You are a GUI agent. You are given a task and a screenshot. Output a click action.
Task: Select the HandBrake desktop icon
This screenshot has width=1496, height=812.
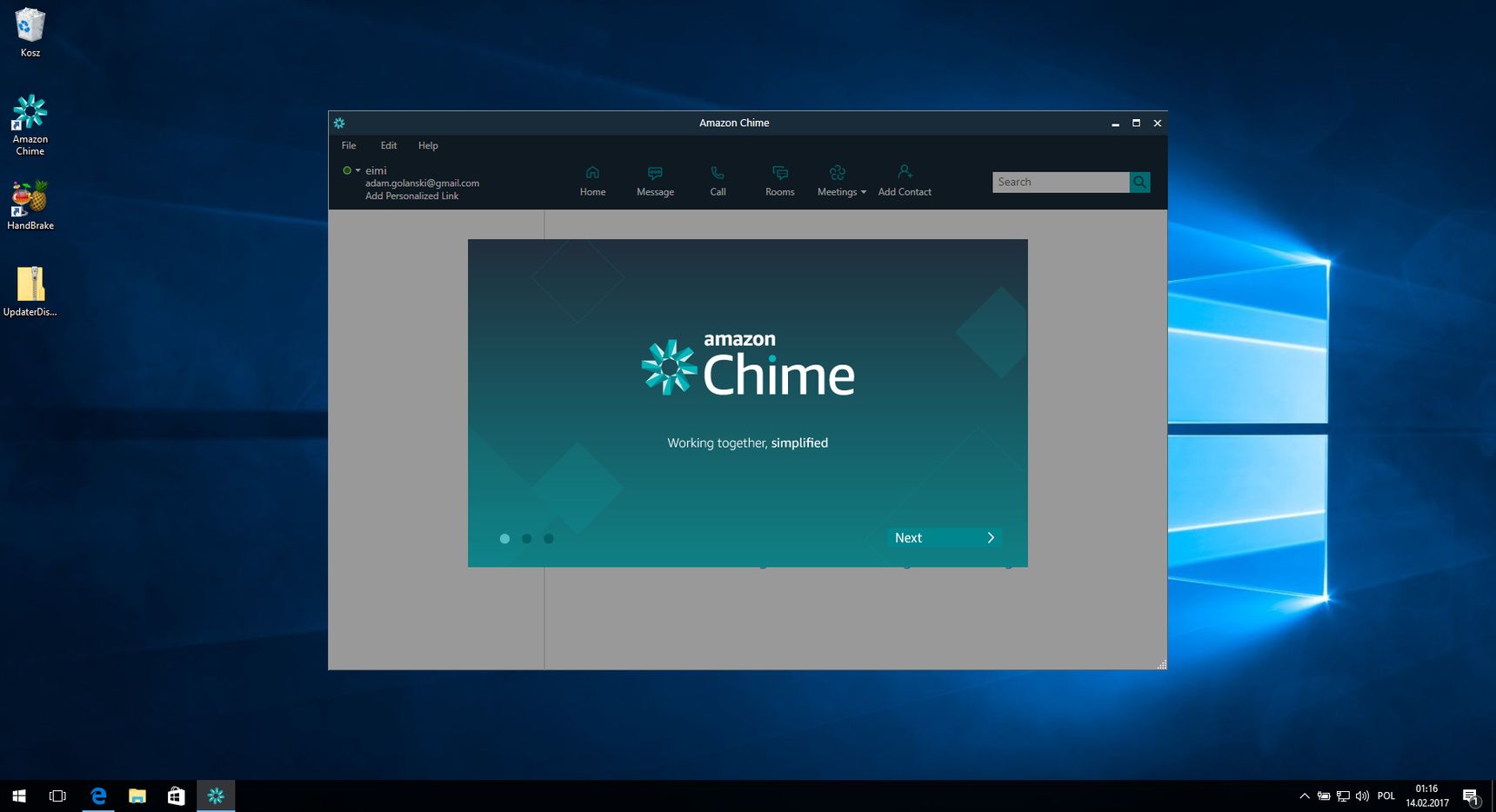[x=30, y=205]
